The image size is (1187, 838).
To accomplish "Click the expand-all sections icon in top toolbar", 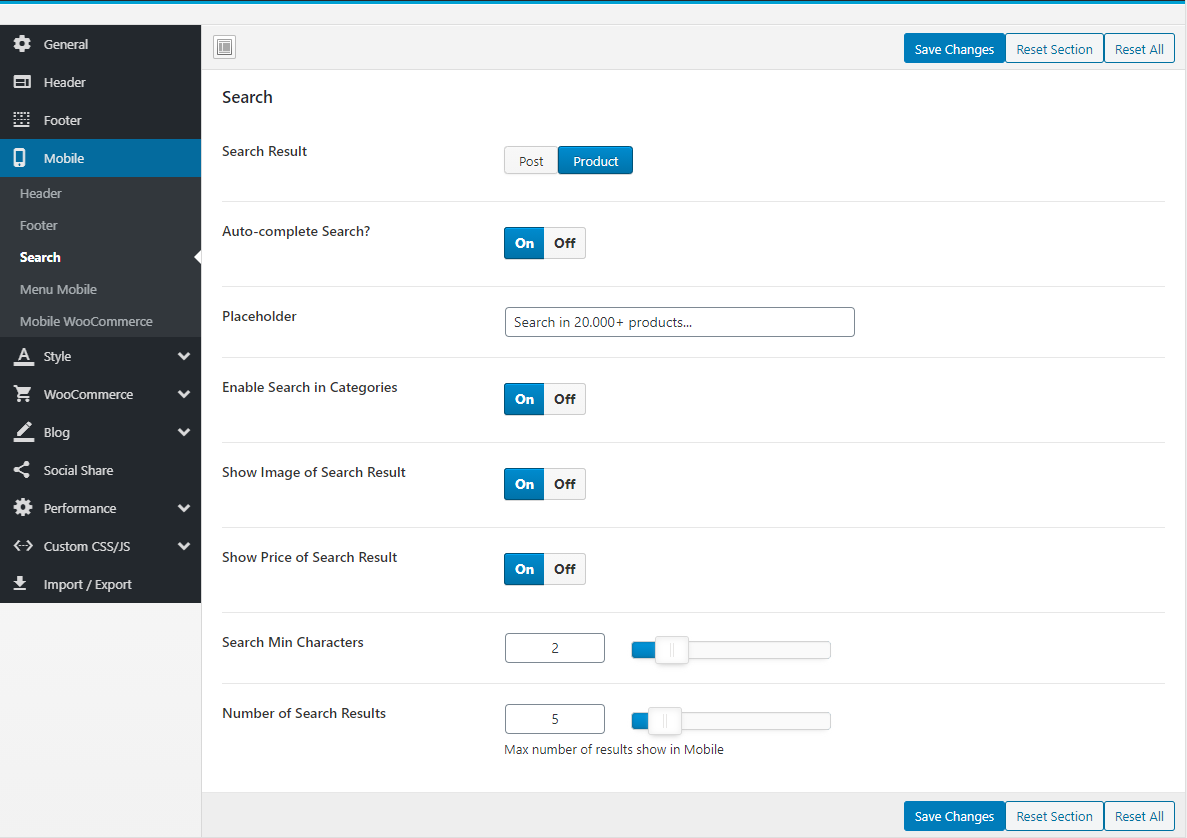I will [225, 47].
